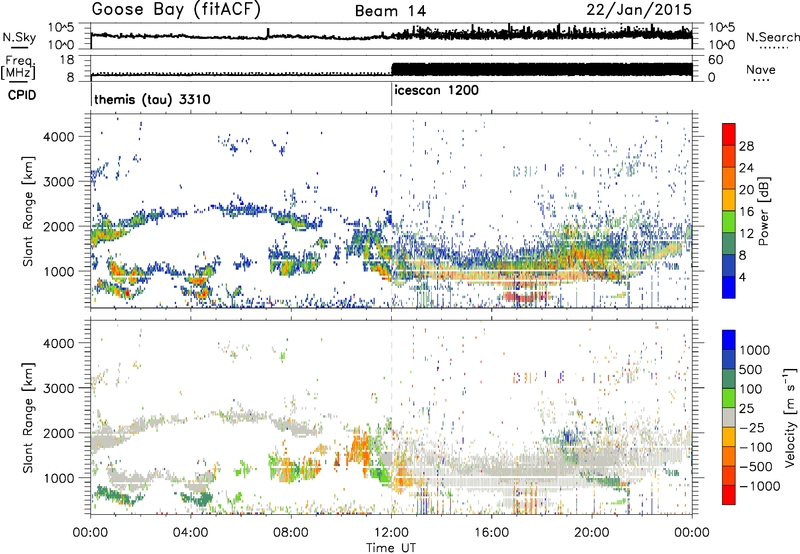
Task: Click the red bottom segment of the velocity colorbar
Action: click(729, 495)
